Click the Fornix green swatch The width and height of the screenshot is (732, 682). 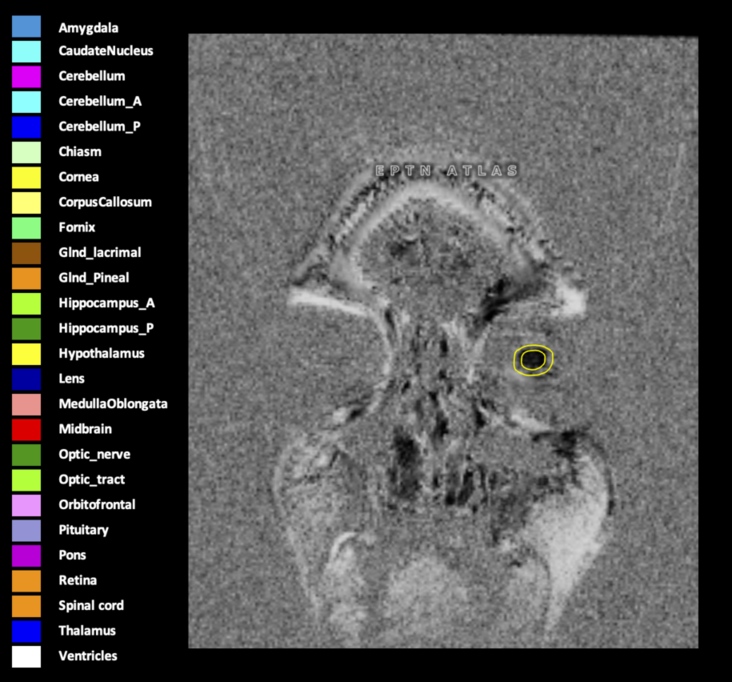coord(26,228)
